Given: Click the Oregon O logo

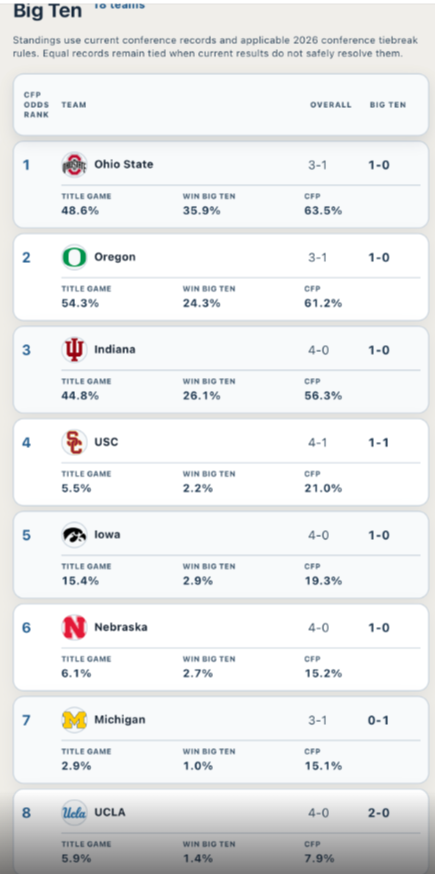Looking at the screenshot, I should point(74,258).
